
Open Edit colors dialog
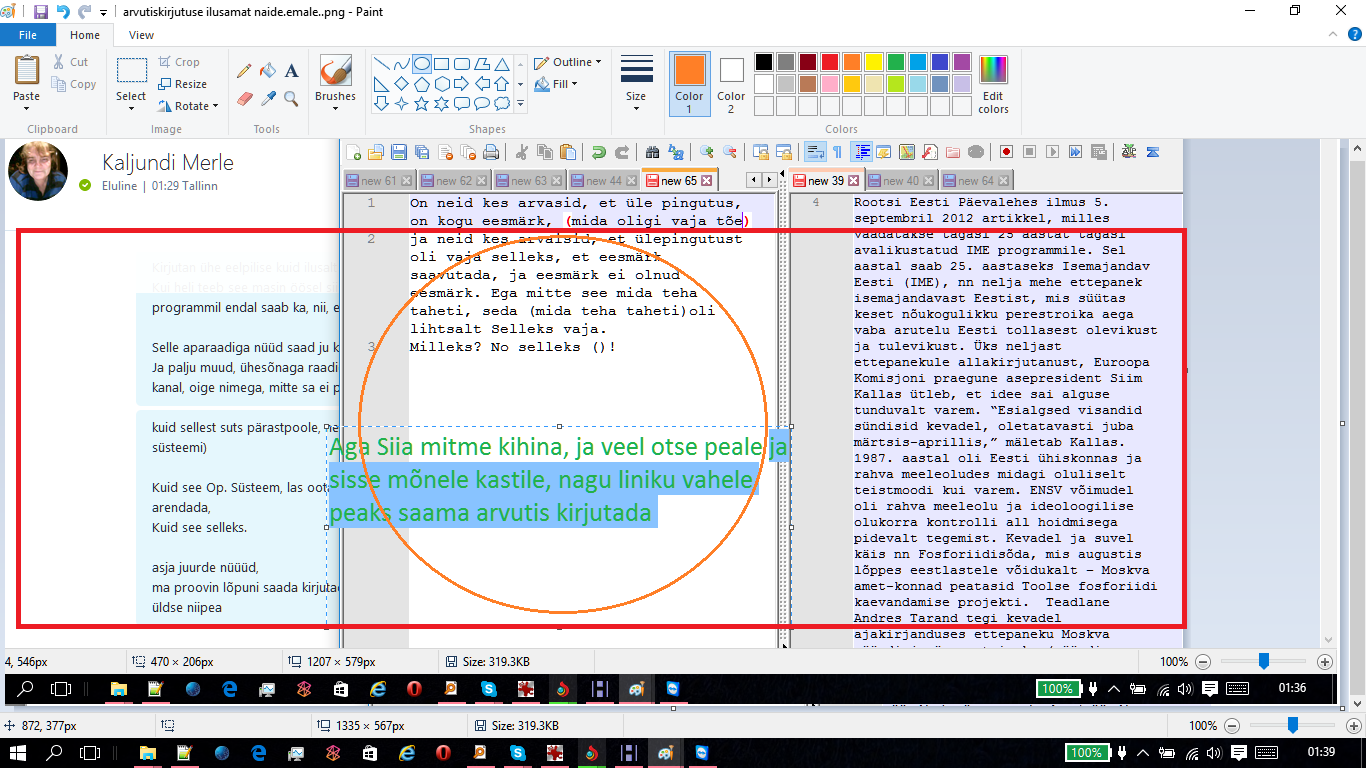pyautogui.click(x=993, y=85)
